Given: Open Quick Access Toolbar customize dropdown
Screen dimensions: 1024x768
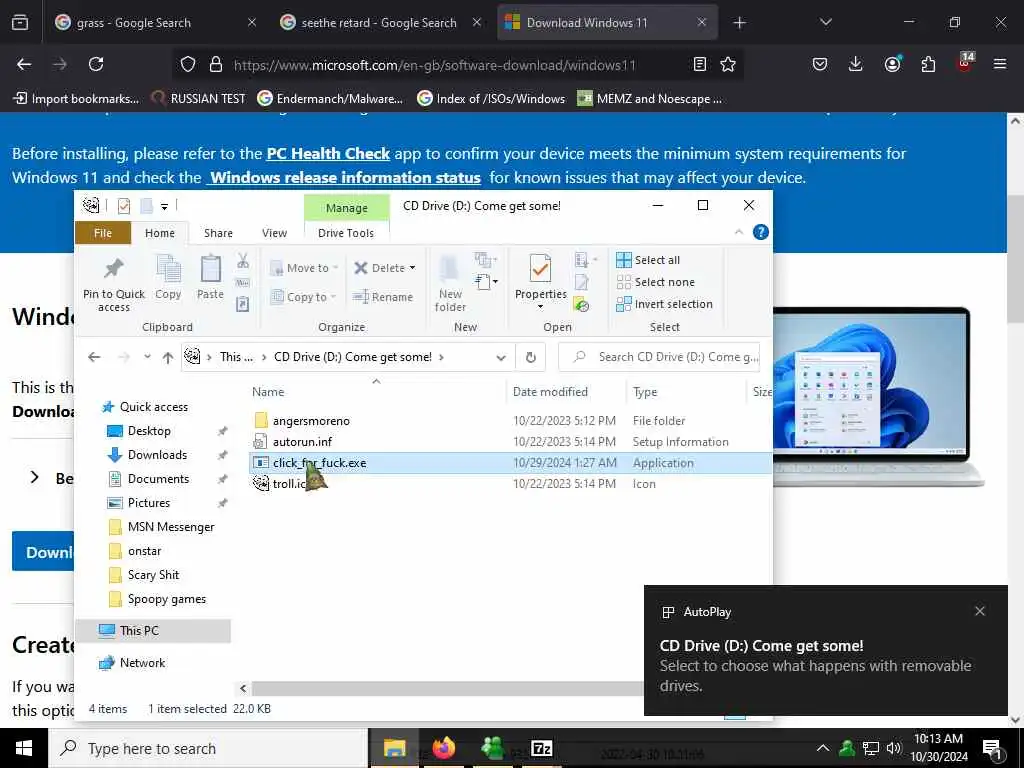Looking at the screenshot, I should pyautogui.click(x=165, y=206).
